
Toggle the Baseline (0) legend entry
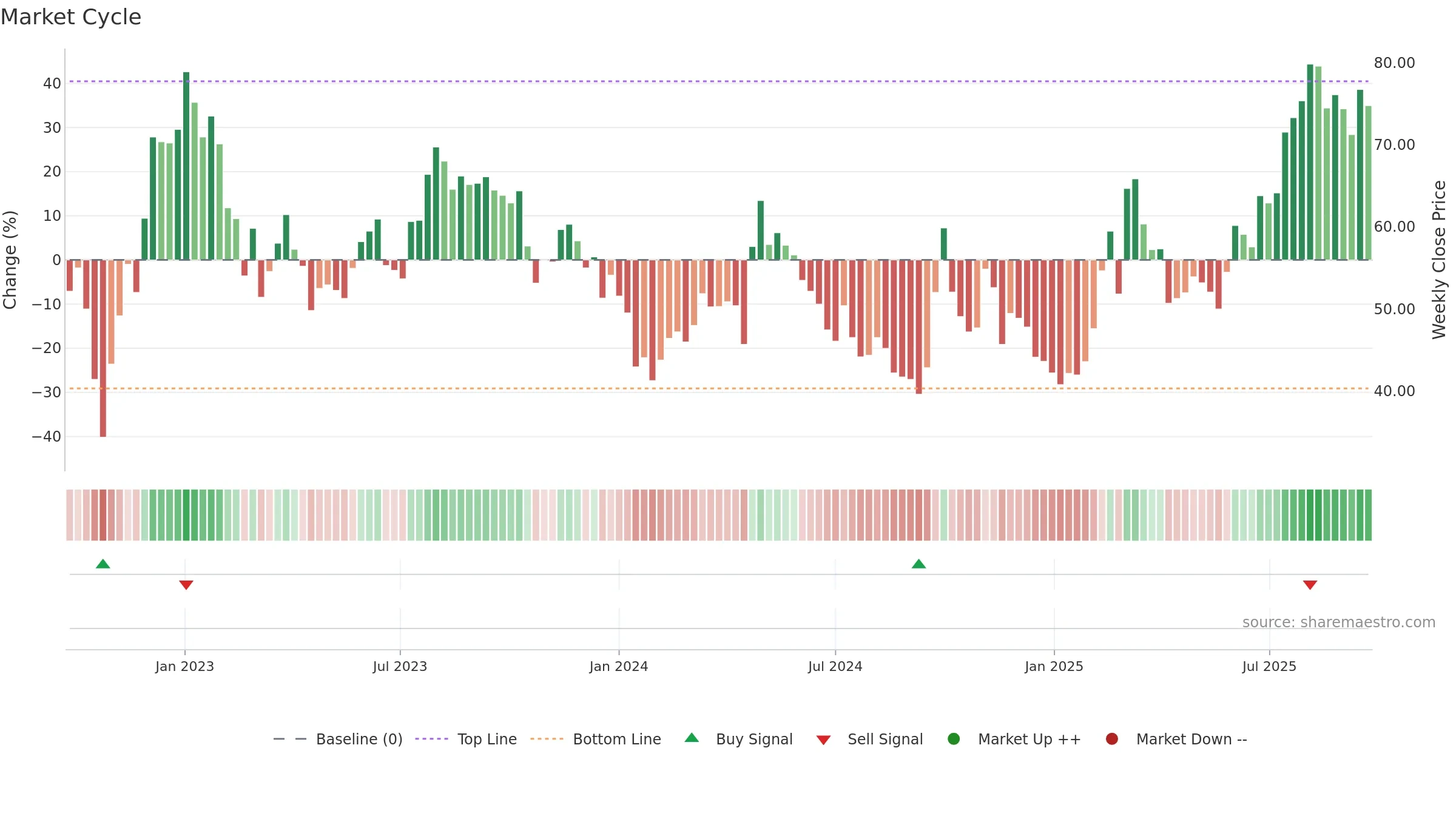coord(338,740)
